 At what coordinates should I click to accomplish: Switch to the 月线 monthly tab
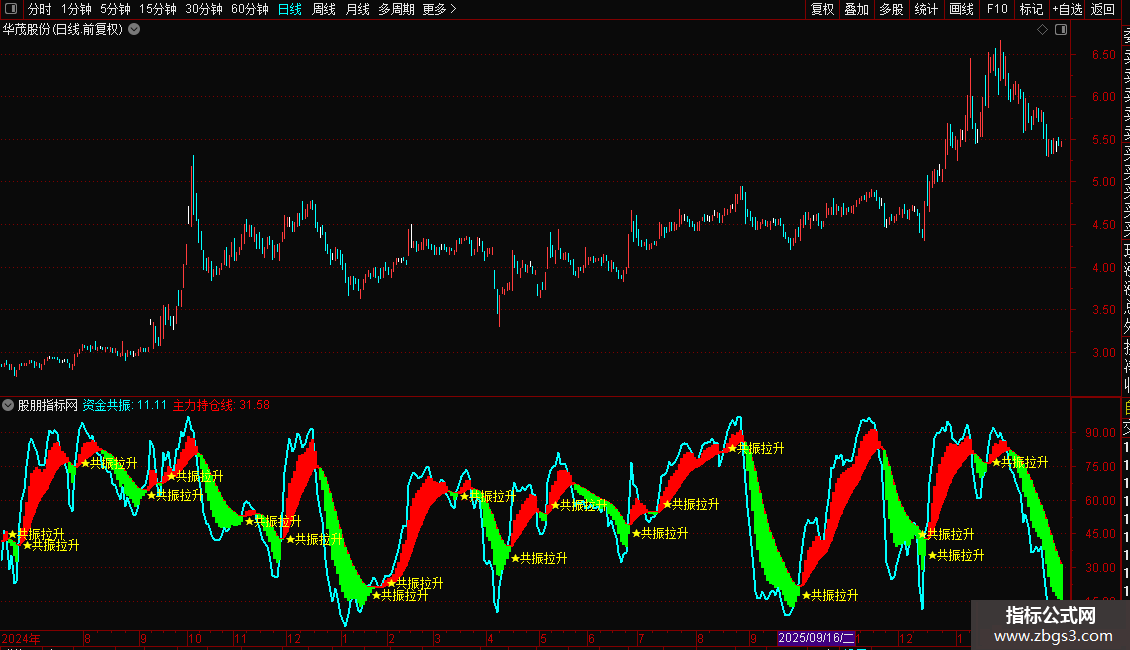click(357, 9)
